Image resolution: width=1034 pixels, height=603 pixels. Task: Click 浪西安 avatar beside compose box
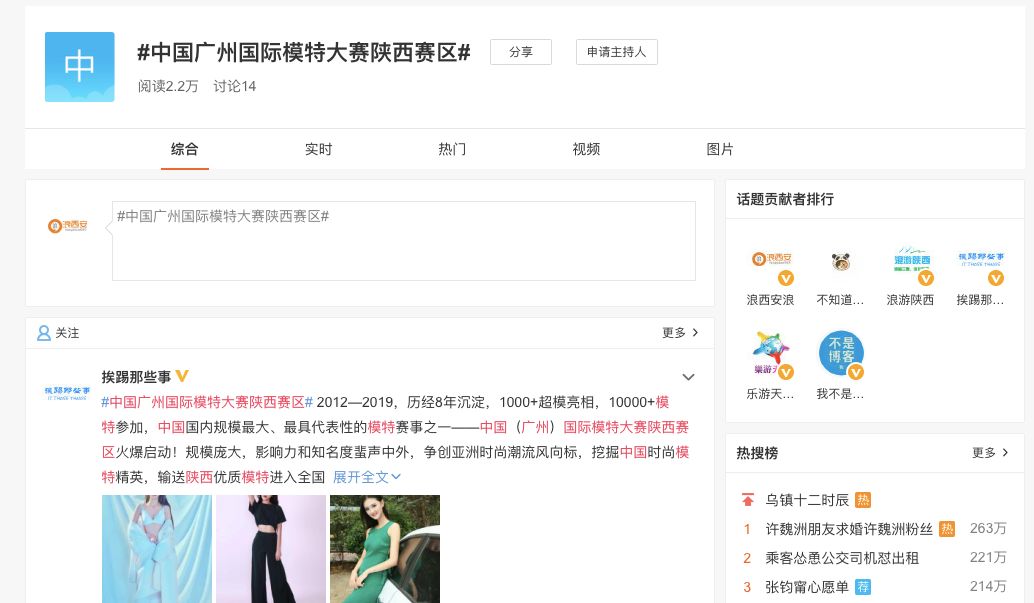click(x=67, y=226)
